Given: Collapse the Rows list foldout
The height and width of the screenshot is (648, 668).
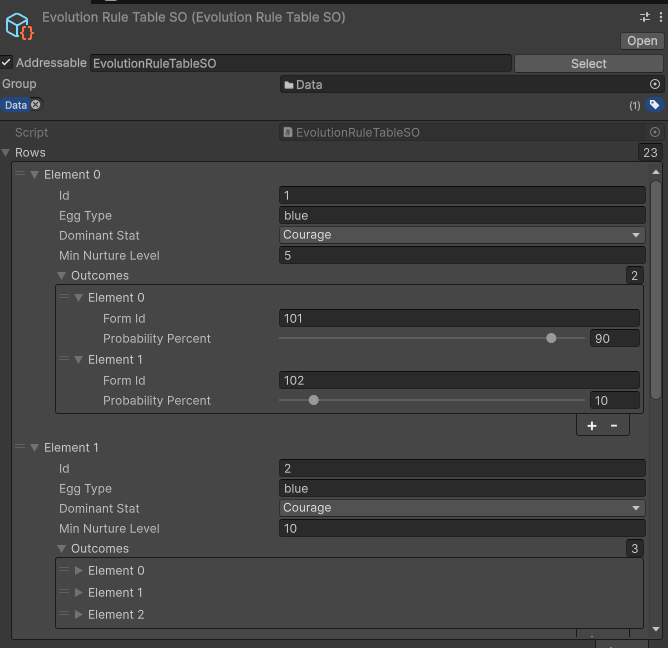Looking at the screenshot, I should point(6,153).
